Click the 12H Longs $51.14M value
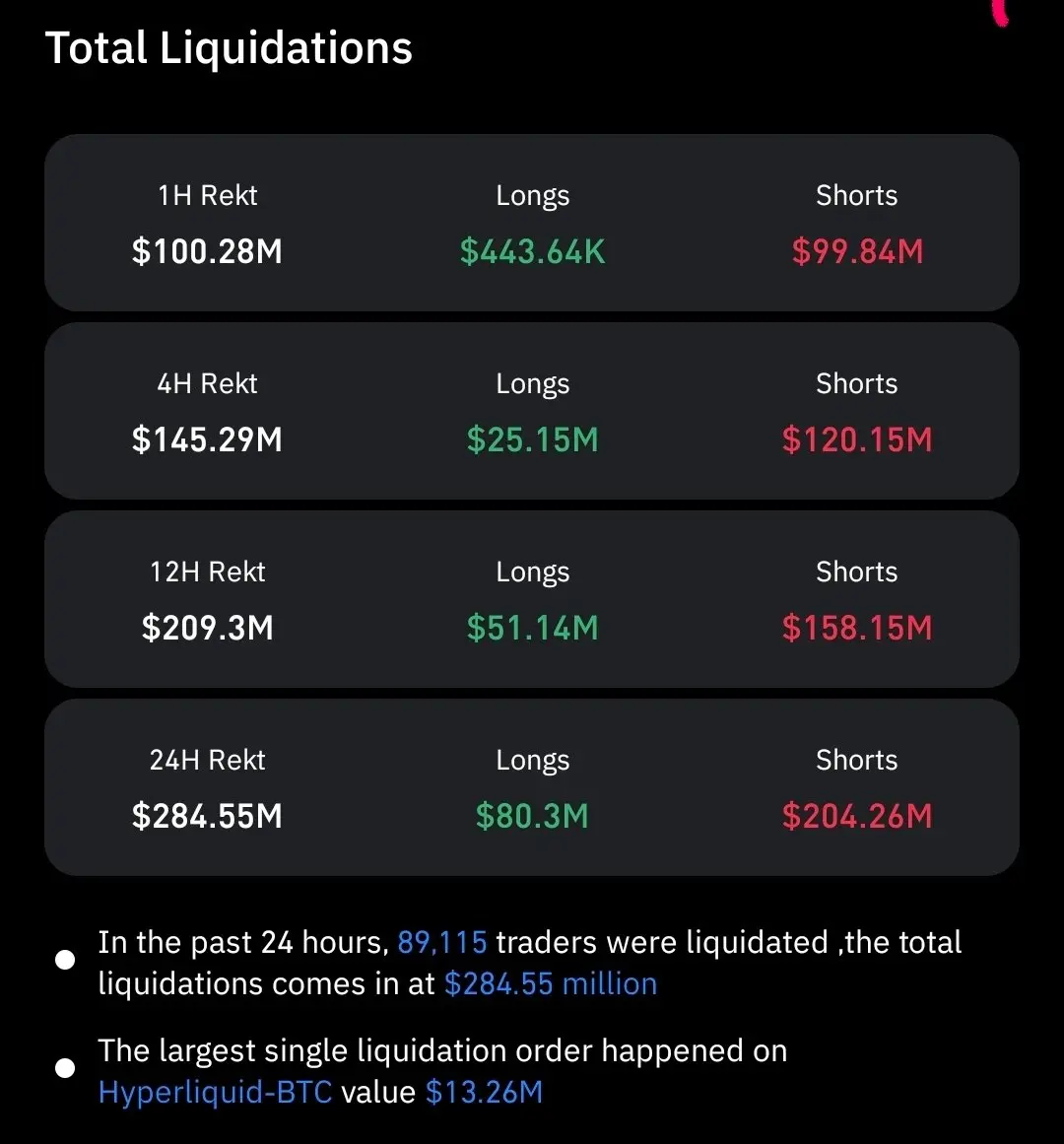Image resolution: width=1064 pixels, height=1144 pixels. [x=532, y=628]
